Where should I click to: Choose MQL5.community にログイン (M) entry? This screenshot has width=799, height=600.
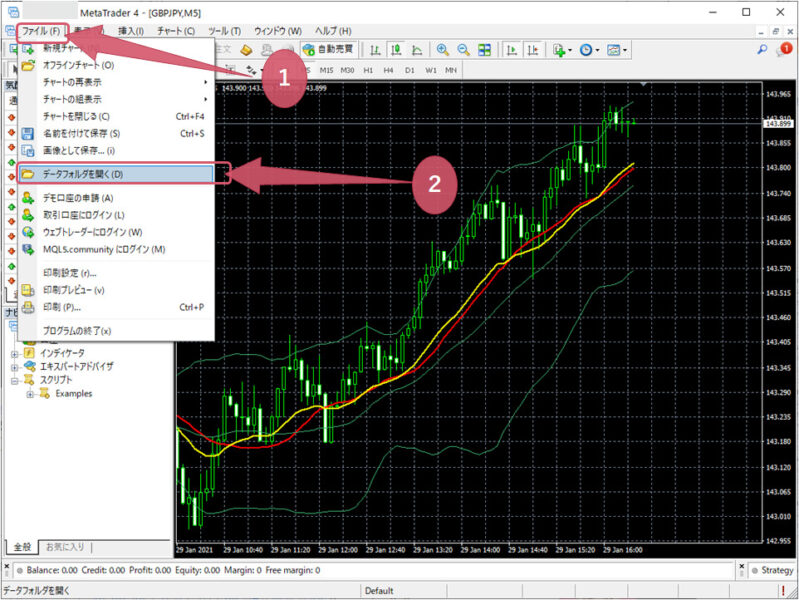pyautogui.click(x=116, y=249)
